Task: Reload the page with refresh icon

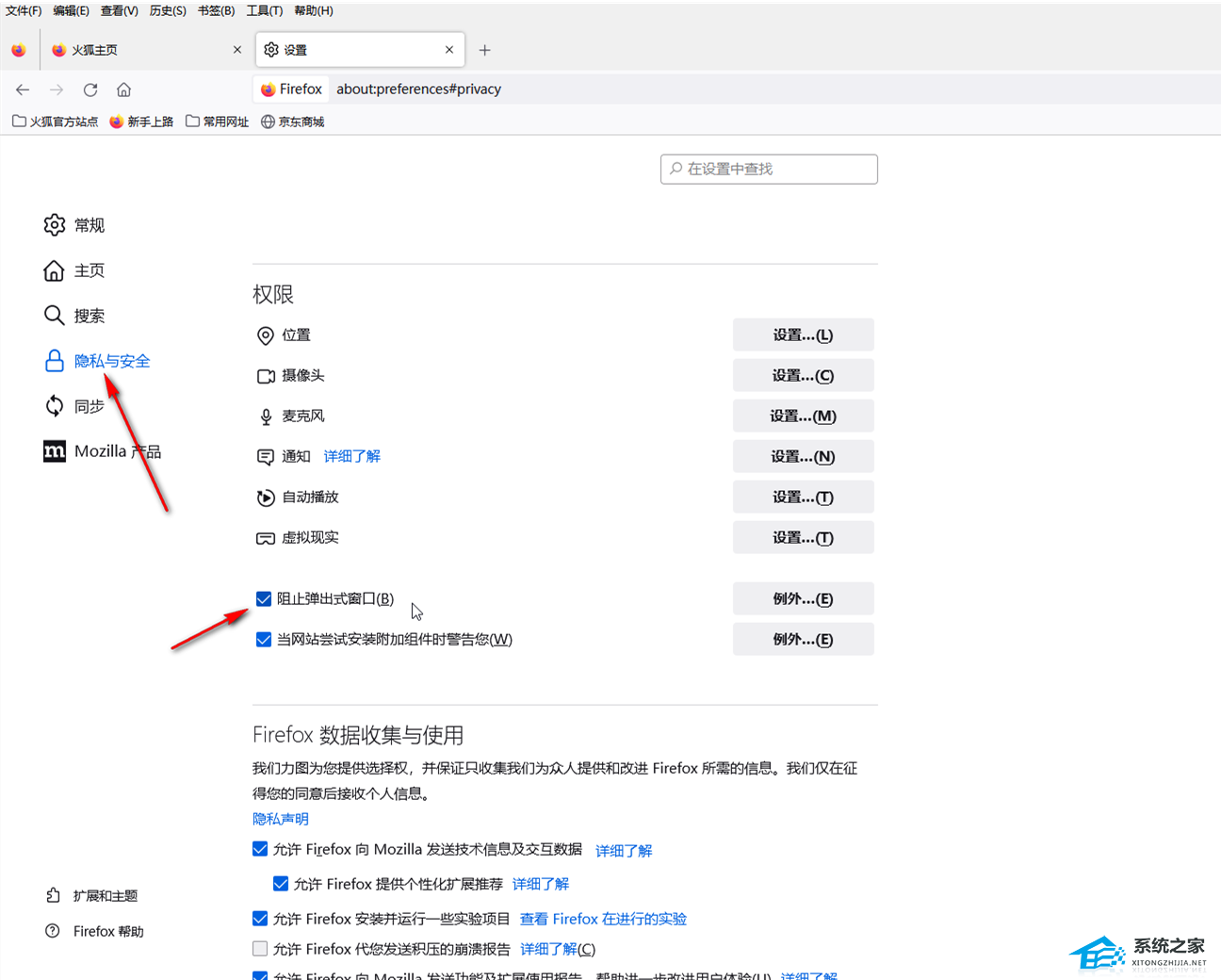Action: [90, 90]
